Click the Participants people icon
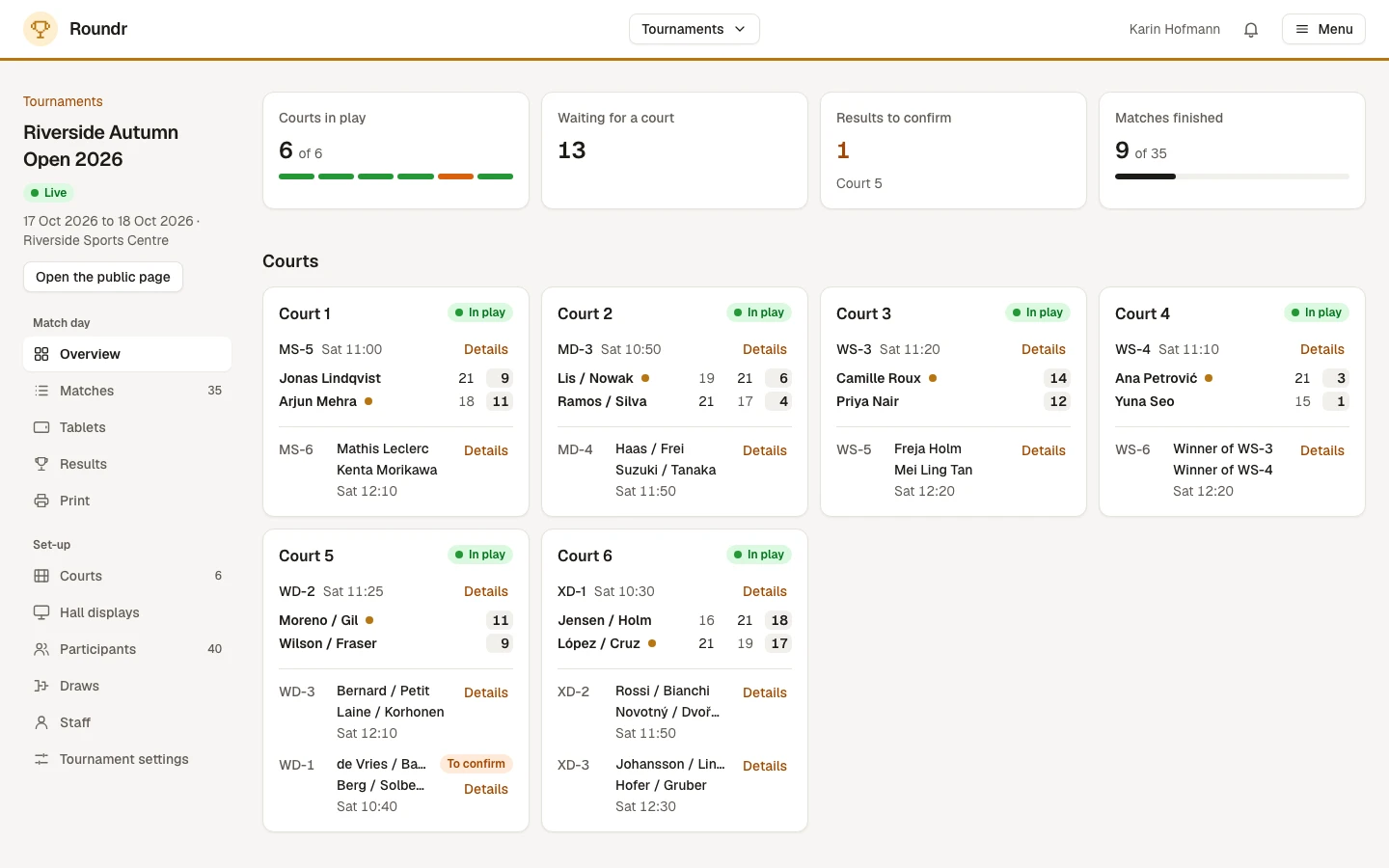 [41, 649]
